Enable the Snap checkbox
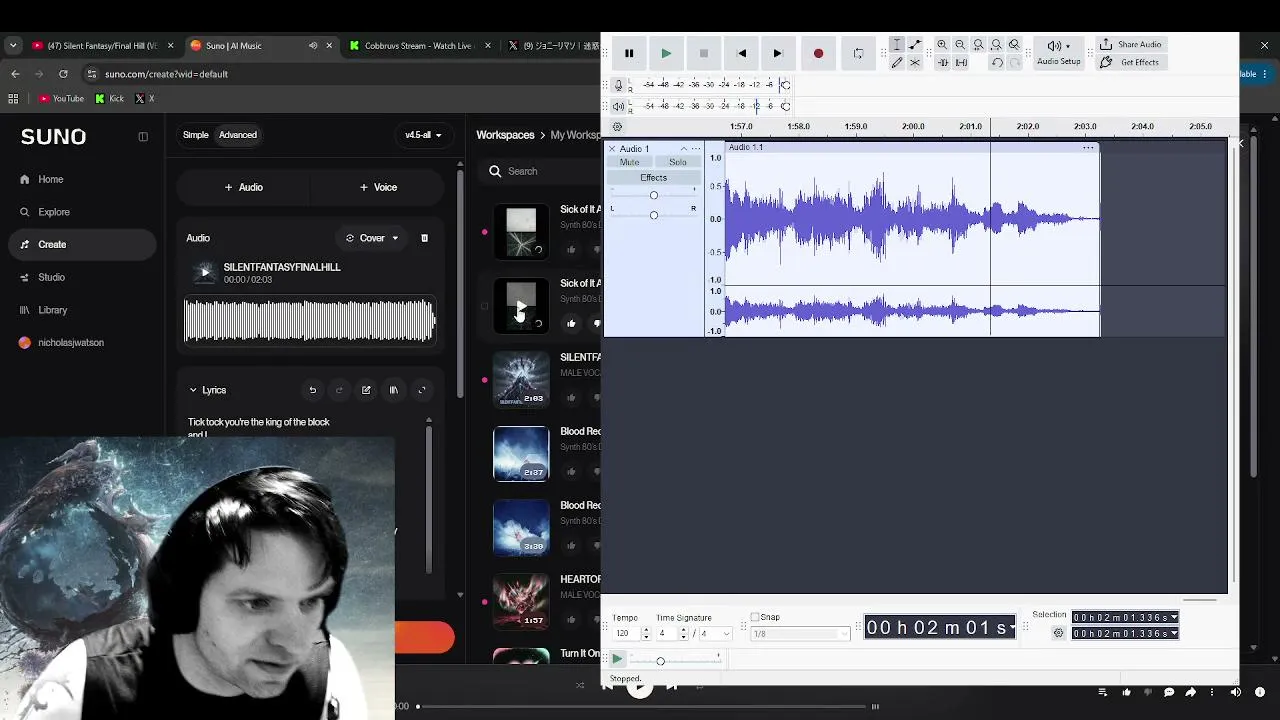This screenshot has width=1280, height=720. point(755,617)
